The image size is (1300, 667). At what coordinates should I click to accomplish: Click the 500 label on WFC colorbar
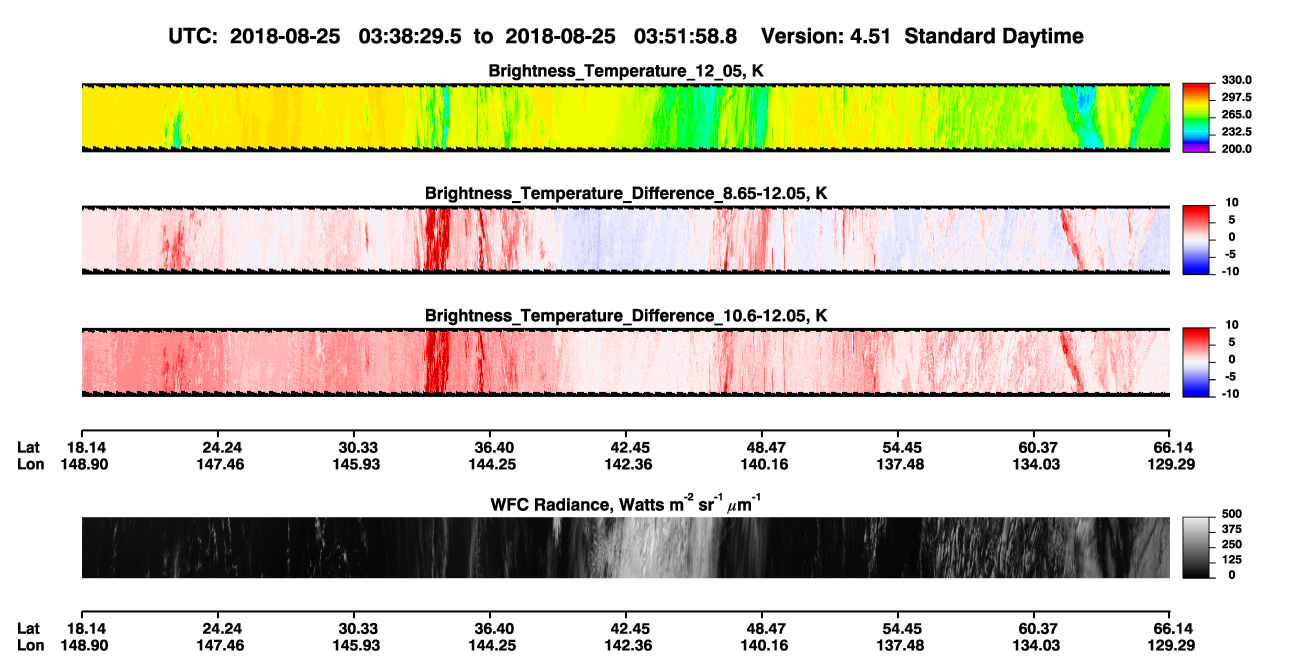coord(1231,513)
